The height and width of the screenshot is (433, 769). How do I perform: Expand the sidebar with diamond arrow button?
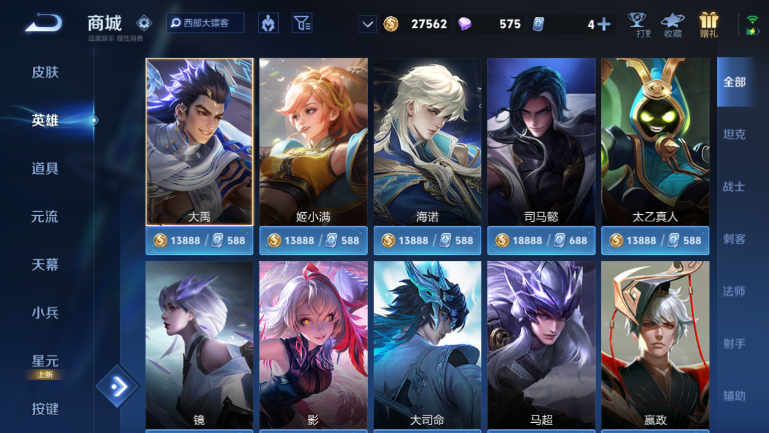[x=118, y=386]
